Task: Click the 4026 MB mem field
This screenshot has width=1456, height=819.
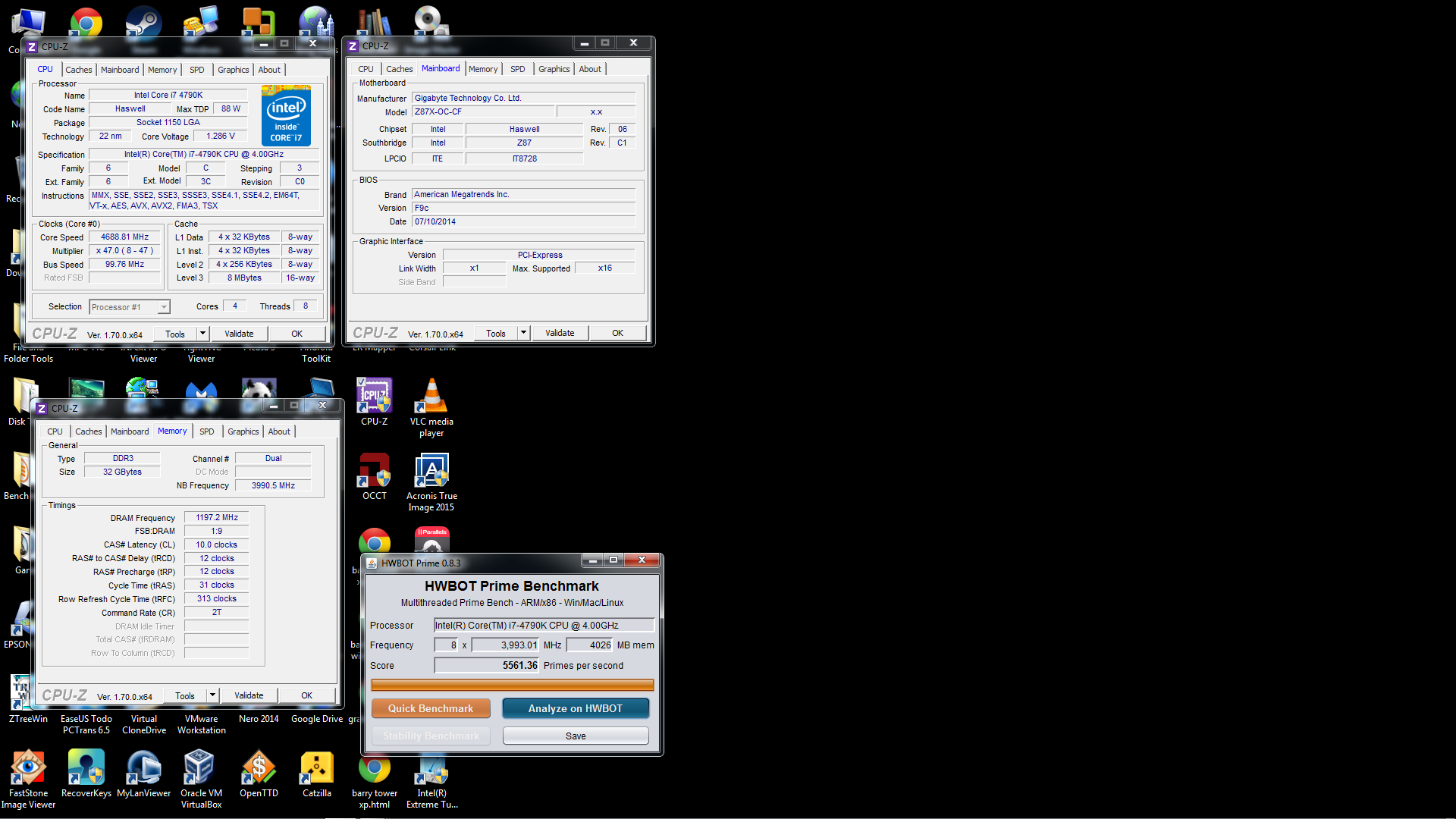Action: 589,645
